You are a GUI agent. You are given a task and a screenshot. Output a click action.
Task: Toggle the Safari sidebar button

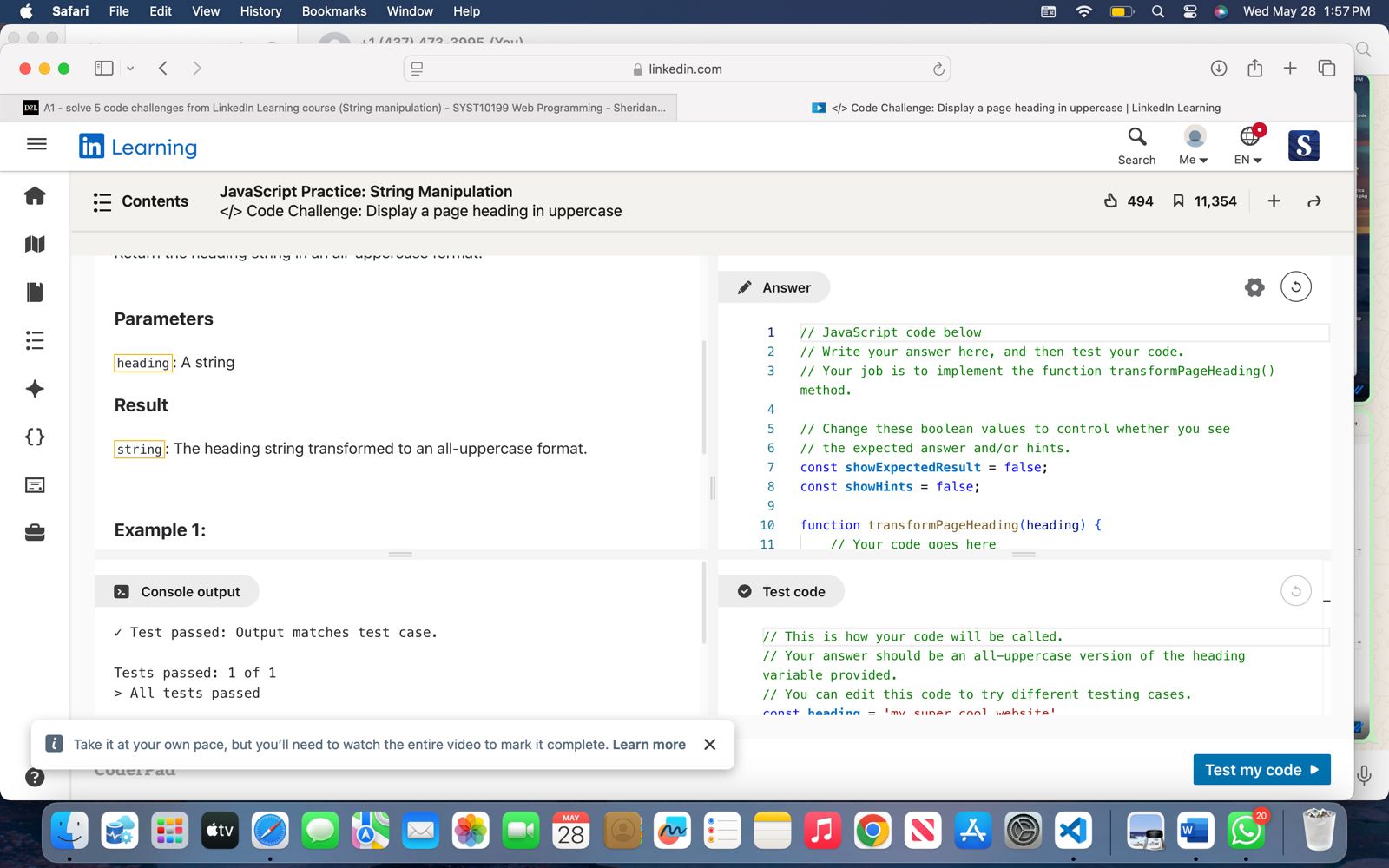[x=104, y=68]
